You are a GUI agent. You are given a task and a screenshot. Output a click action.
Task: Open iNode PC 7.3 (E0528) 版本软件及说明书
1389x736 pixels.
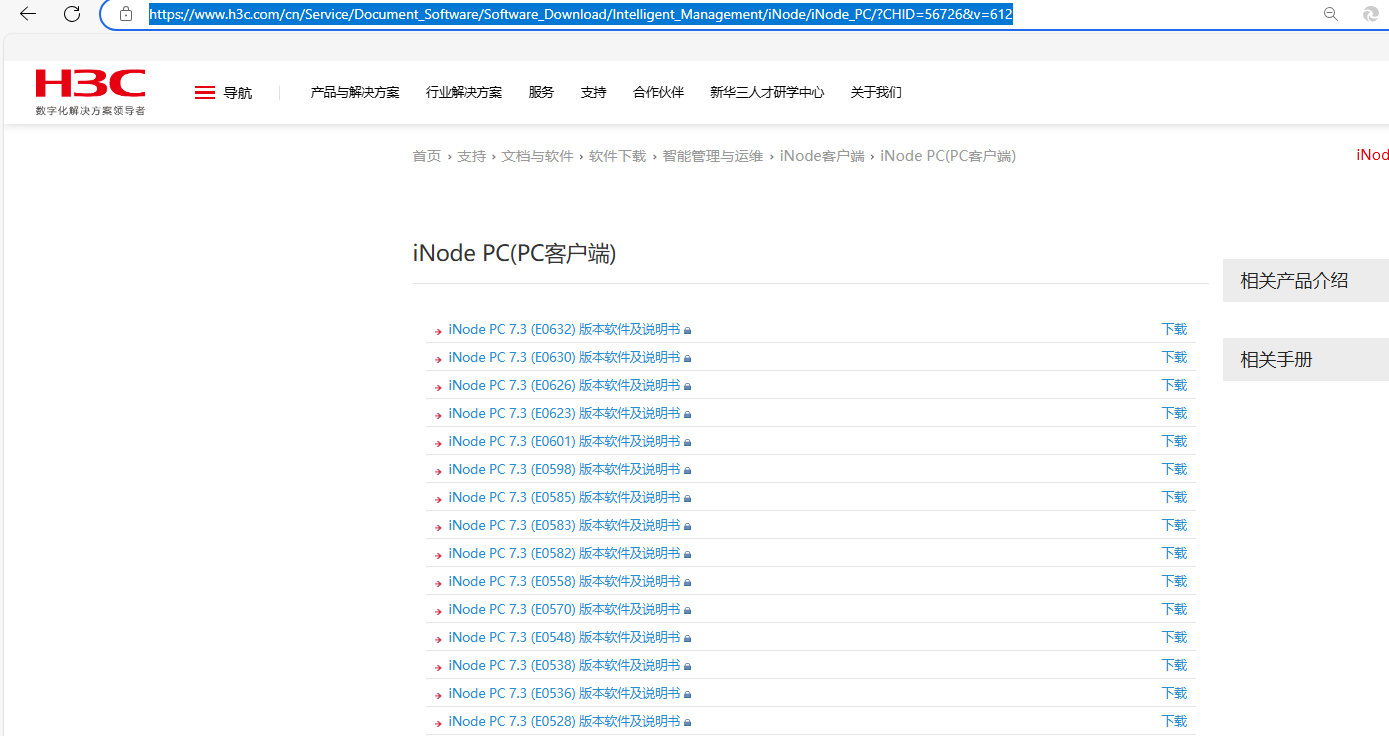[564, 721]
